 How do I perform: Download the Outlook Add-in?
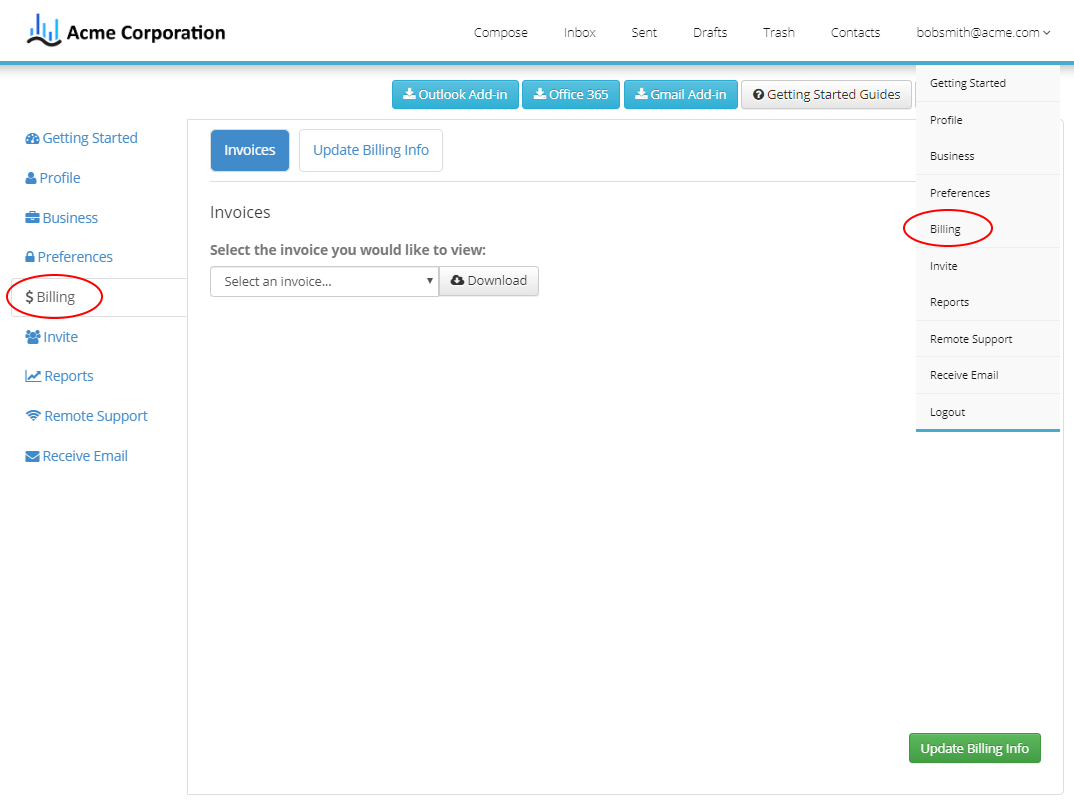455,95
